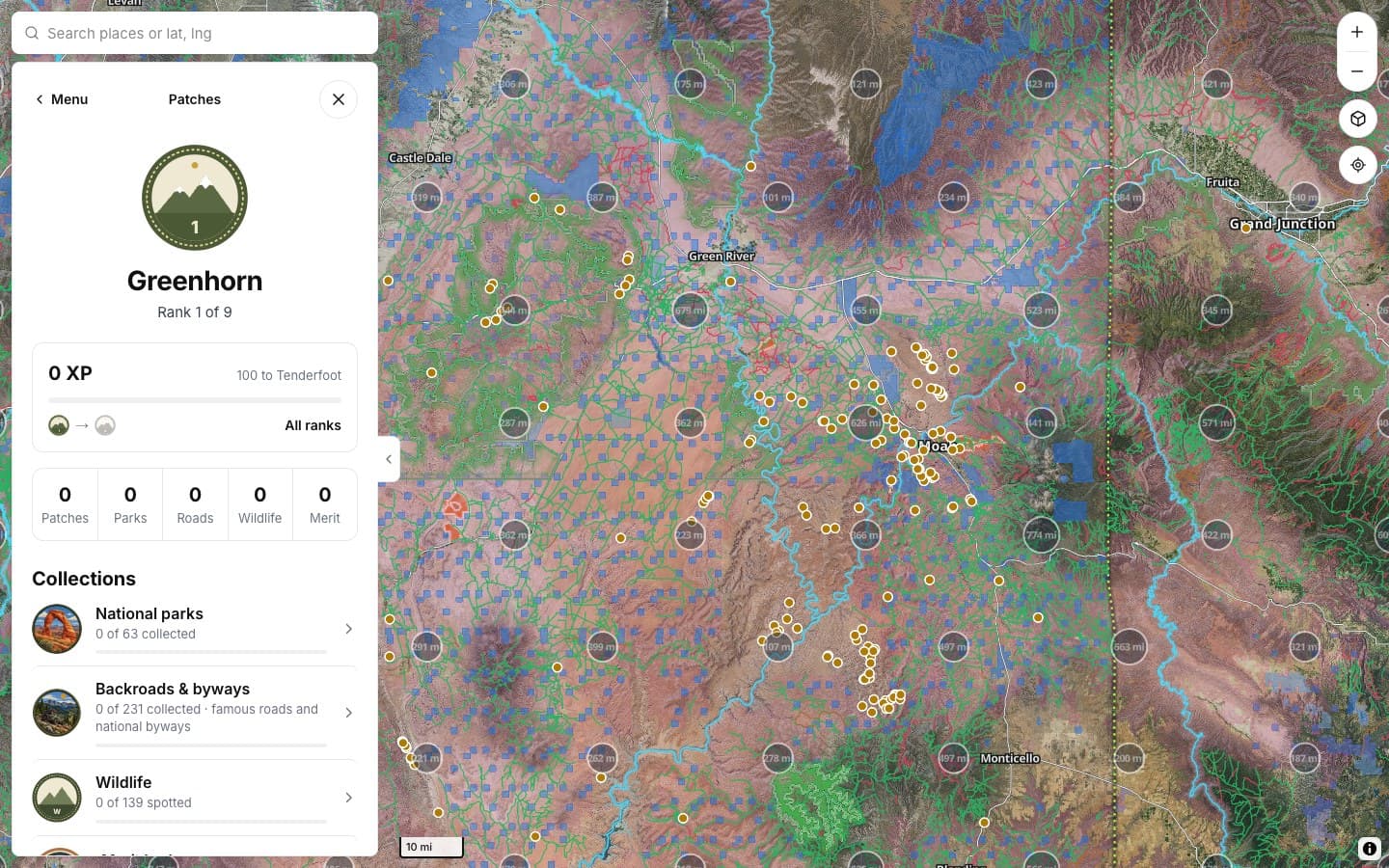This screenshot has width=1389, height=868.
Task: Click the 387 mi tile marker
Action: [x=602, y=198]
